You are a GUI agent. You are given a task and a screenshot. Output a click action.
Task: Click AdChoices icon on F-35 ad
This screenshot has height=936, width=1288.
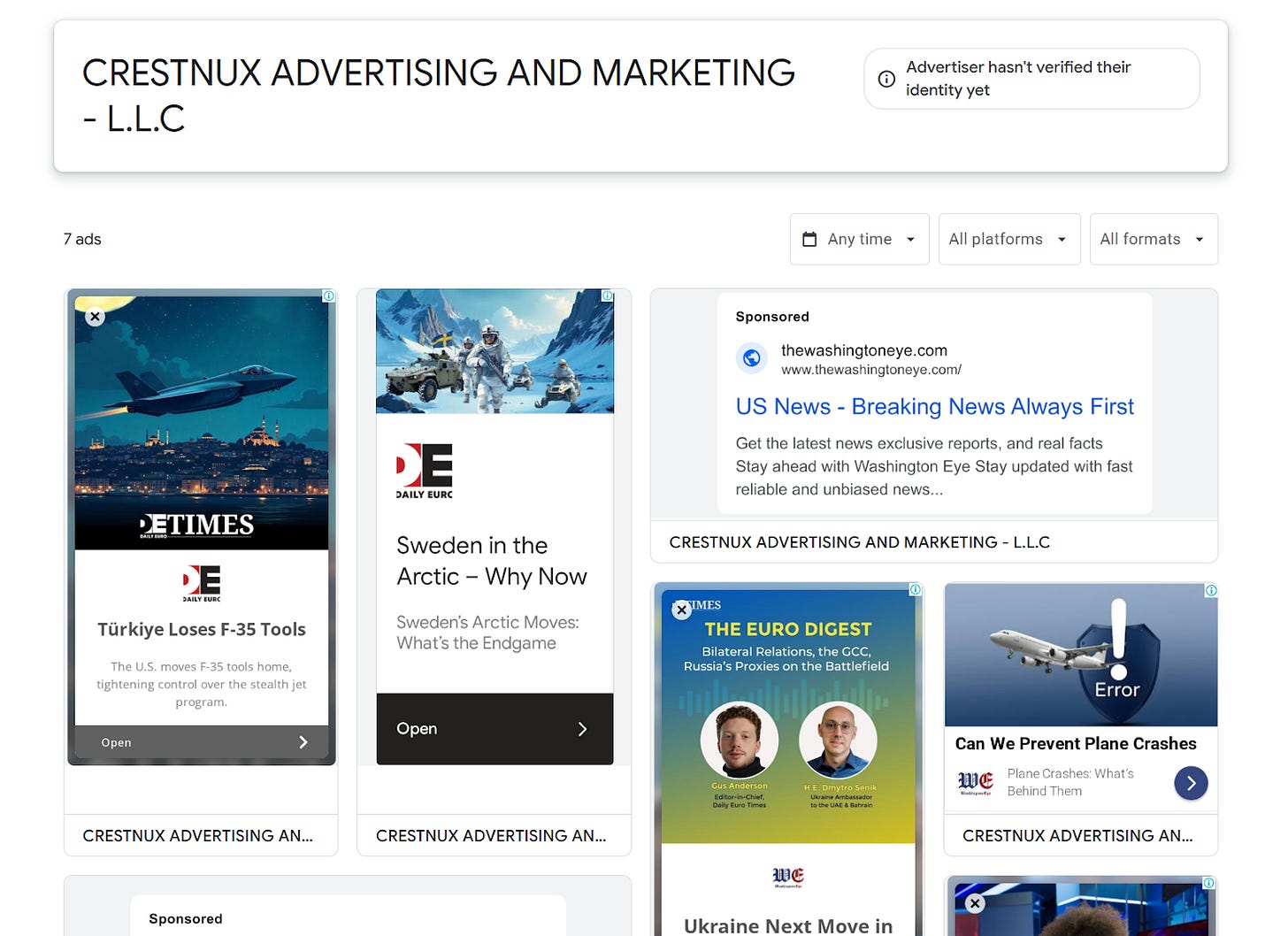pyautogui.click(x=328, y=296)
